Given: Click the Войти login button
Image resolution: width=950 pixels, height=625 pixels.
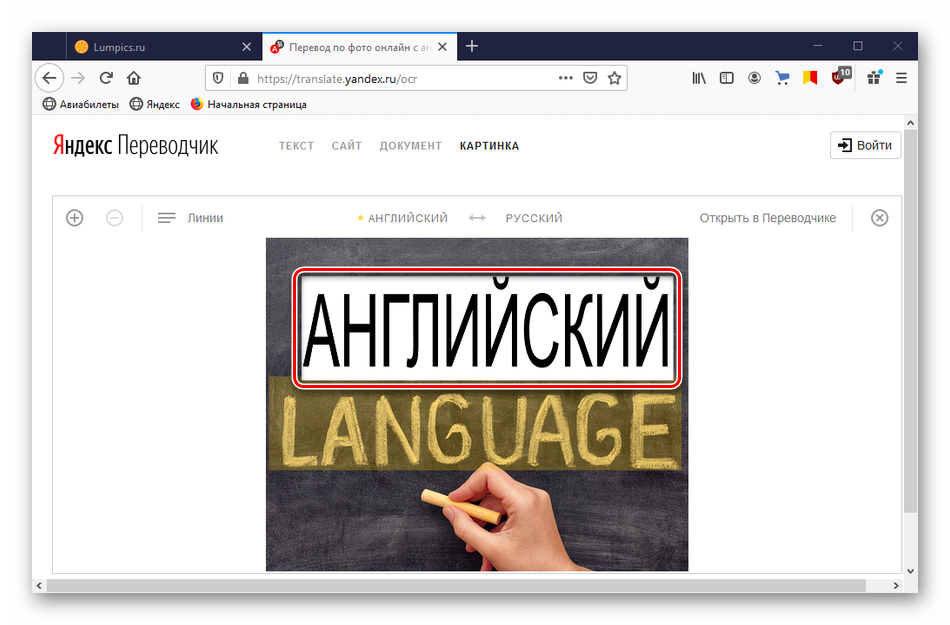Looking at the screenshot, I should [x=865, y=145].
